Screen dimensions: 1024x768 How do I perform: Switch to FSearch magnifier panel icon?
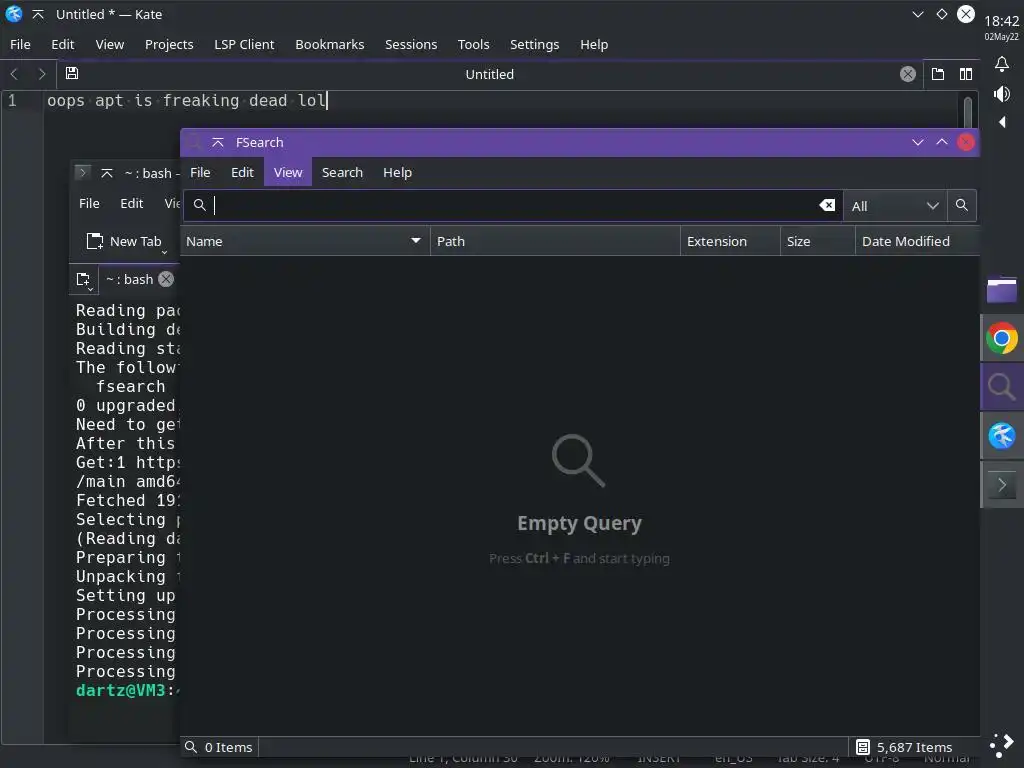[1002, 387]
